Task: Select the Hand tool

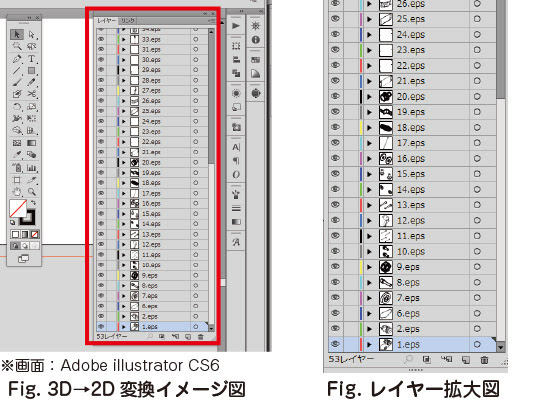Action: (17, 192)
